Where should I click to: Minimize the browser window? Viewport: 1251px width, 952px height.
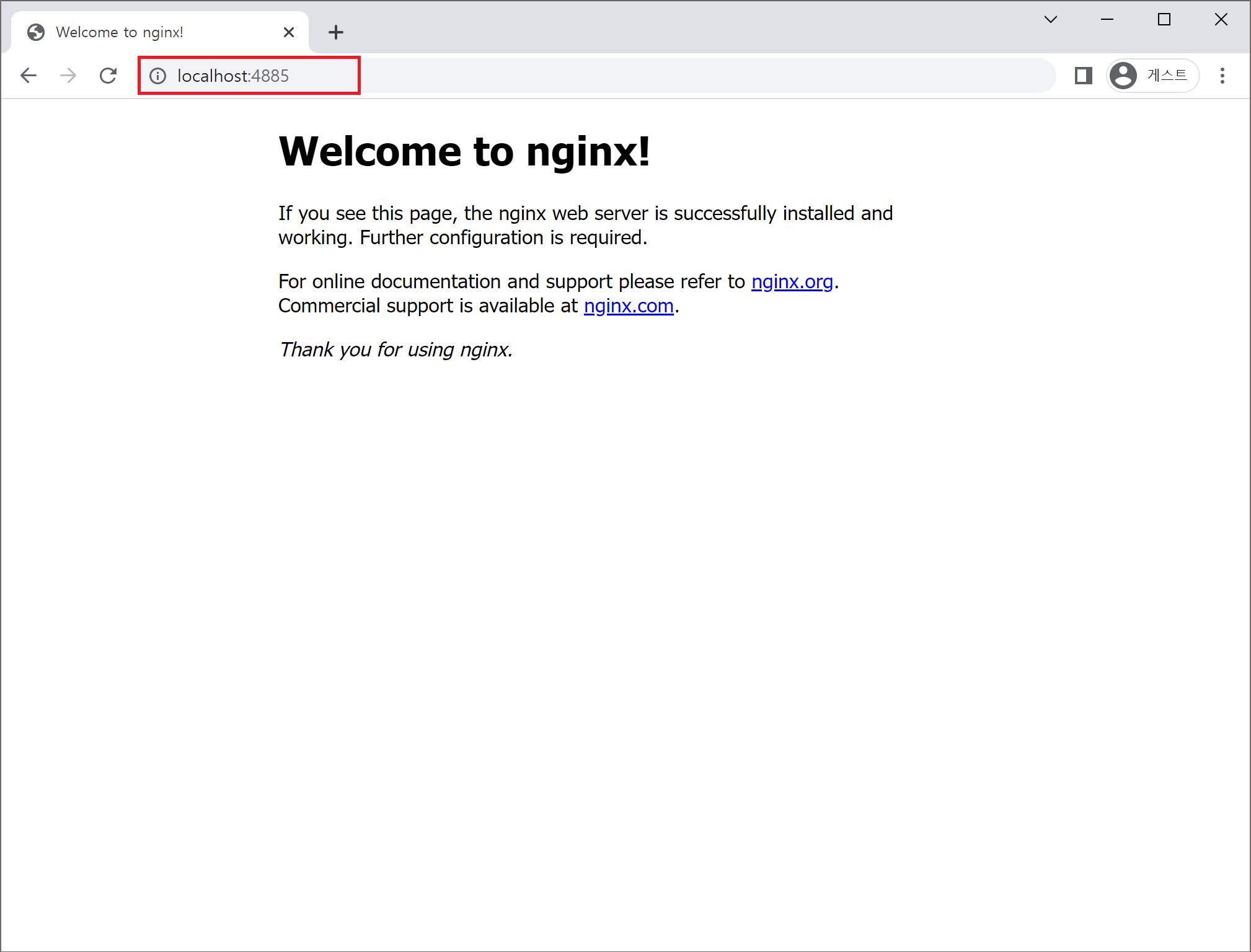point(1107,19)
